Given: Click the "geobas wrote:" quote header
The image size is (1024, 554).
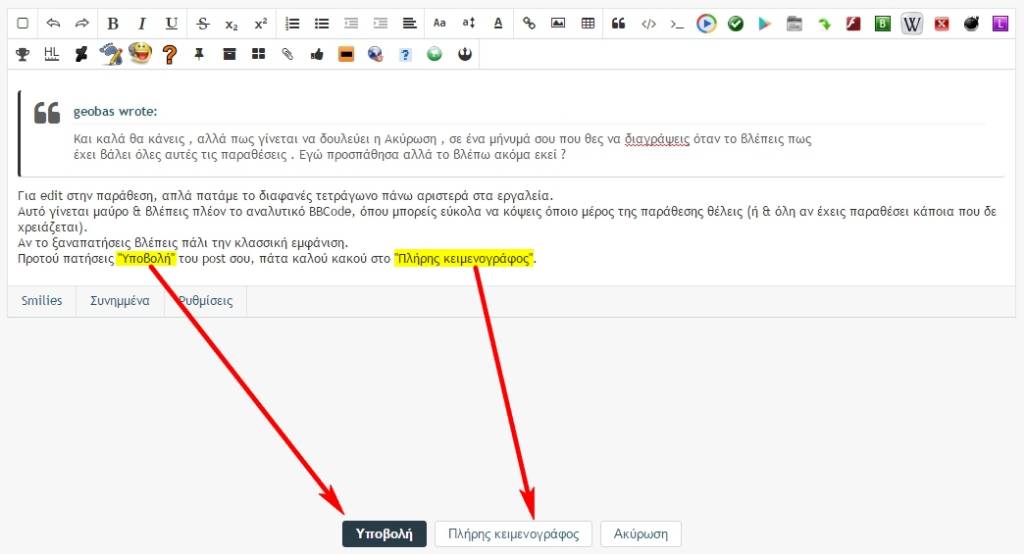Looking at the screenshot, I should [x=115, y=112].
